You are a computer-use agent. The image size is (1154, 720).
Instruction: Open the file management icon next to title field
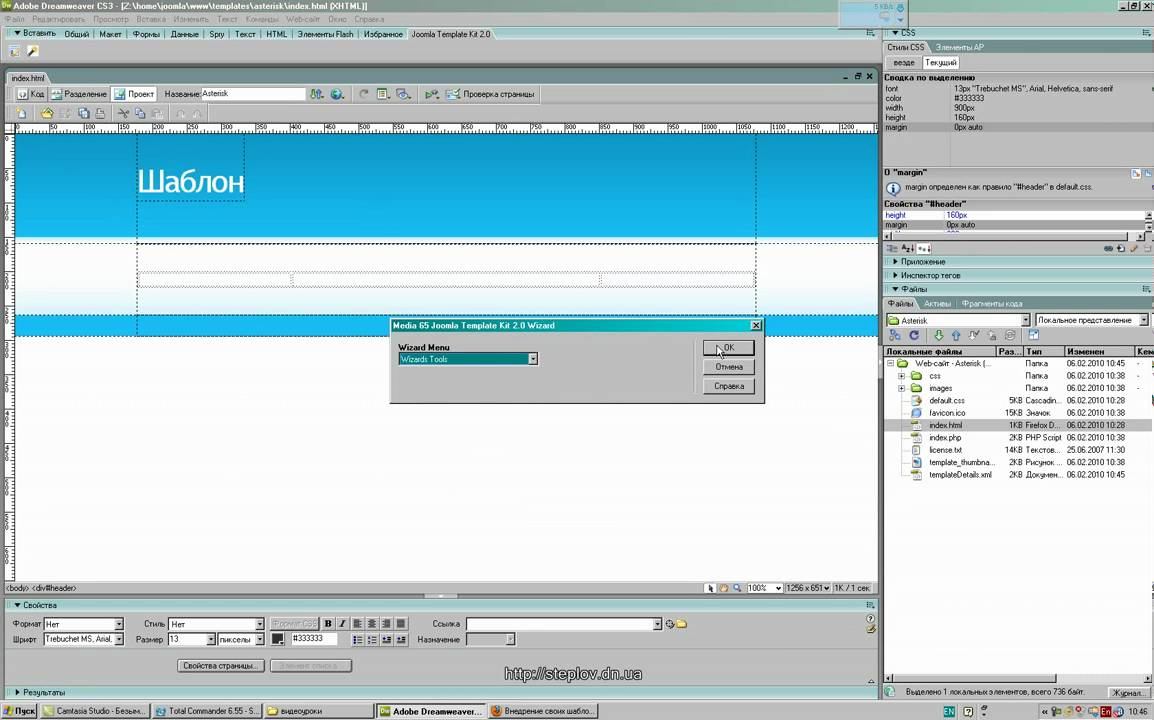coord(316,94)
